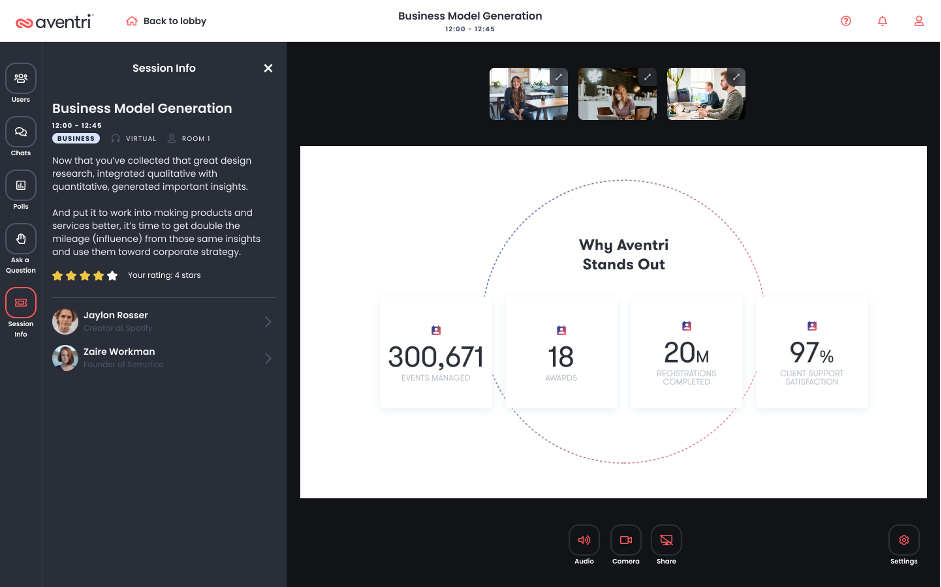
Task: Open notifications via the bell icon
Action: (882, 20)
